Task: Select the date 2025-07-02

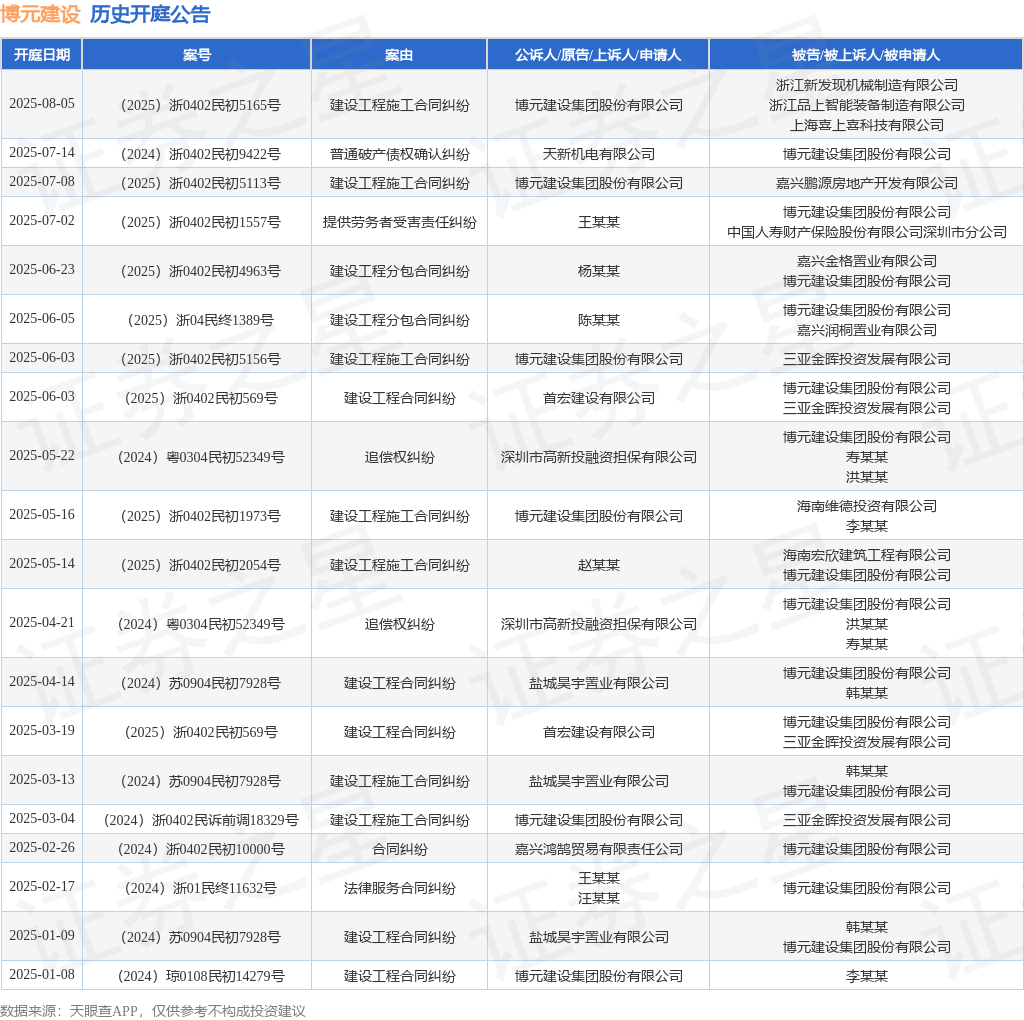Action: pos(42,221)
